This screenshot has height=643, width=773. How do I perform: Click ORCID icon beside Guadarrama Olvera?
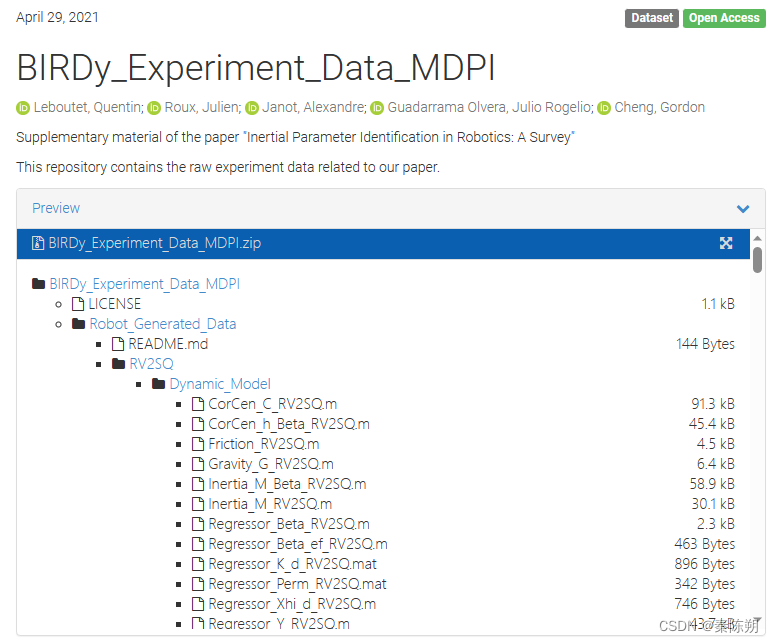377,107
